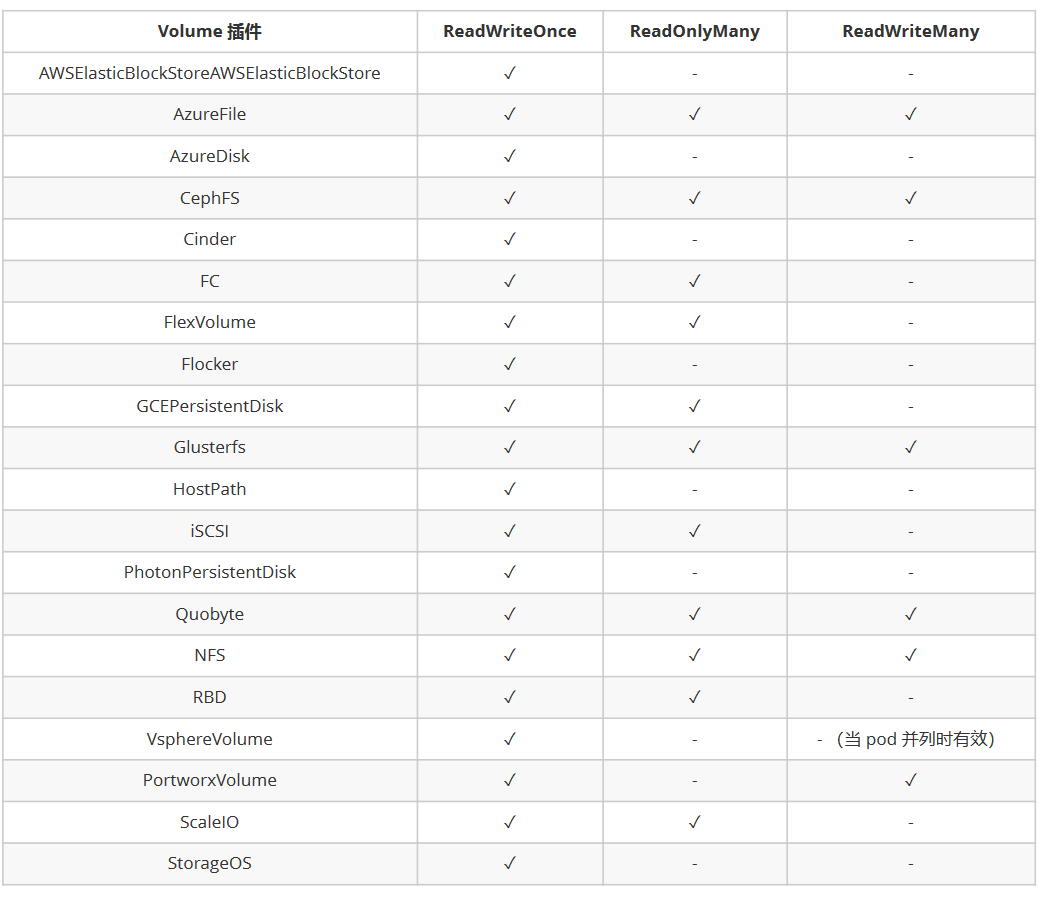Click the ScaleIO ReadOnlyMany checkmark
Viewport: 1046px width, 897px height.
click(x=694, y=822)
